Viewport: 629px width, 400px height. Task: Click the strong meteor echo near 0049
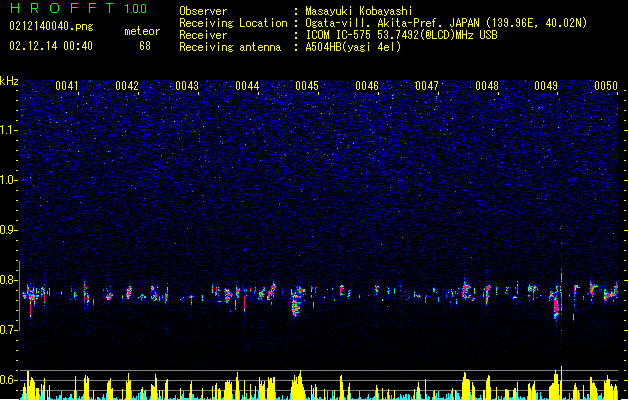[x=557, y=305]
